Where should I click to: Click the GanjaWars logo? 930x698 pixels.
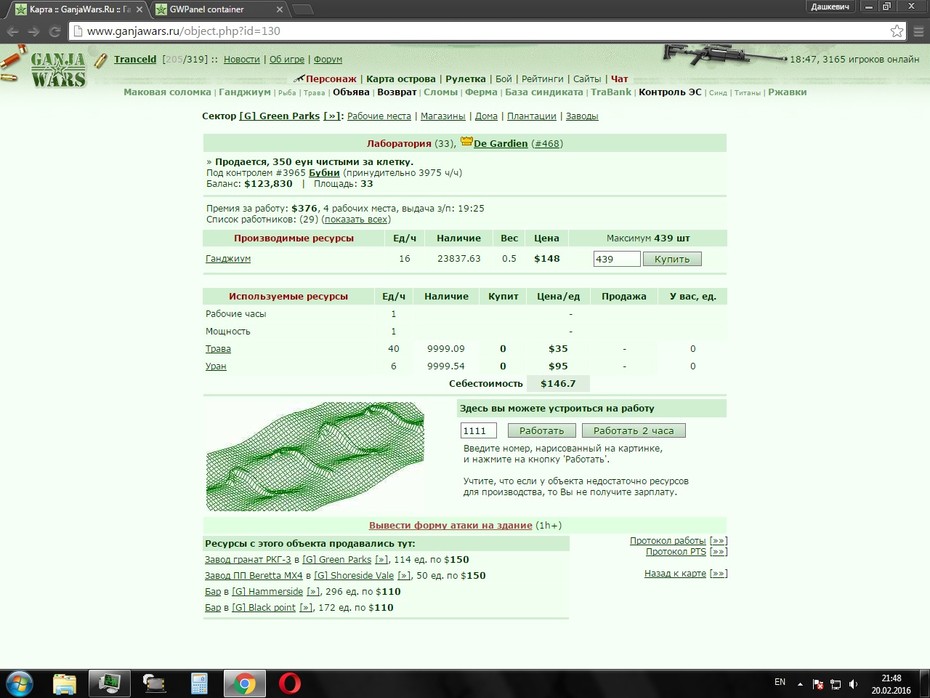click(x=58, y=69)
